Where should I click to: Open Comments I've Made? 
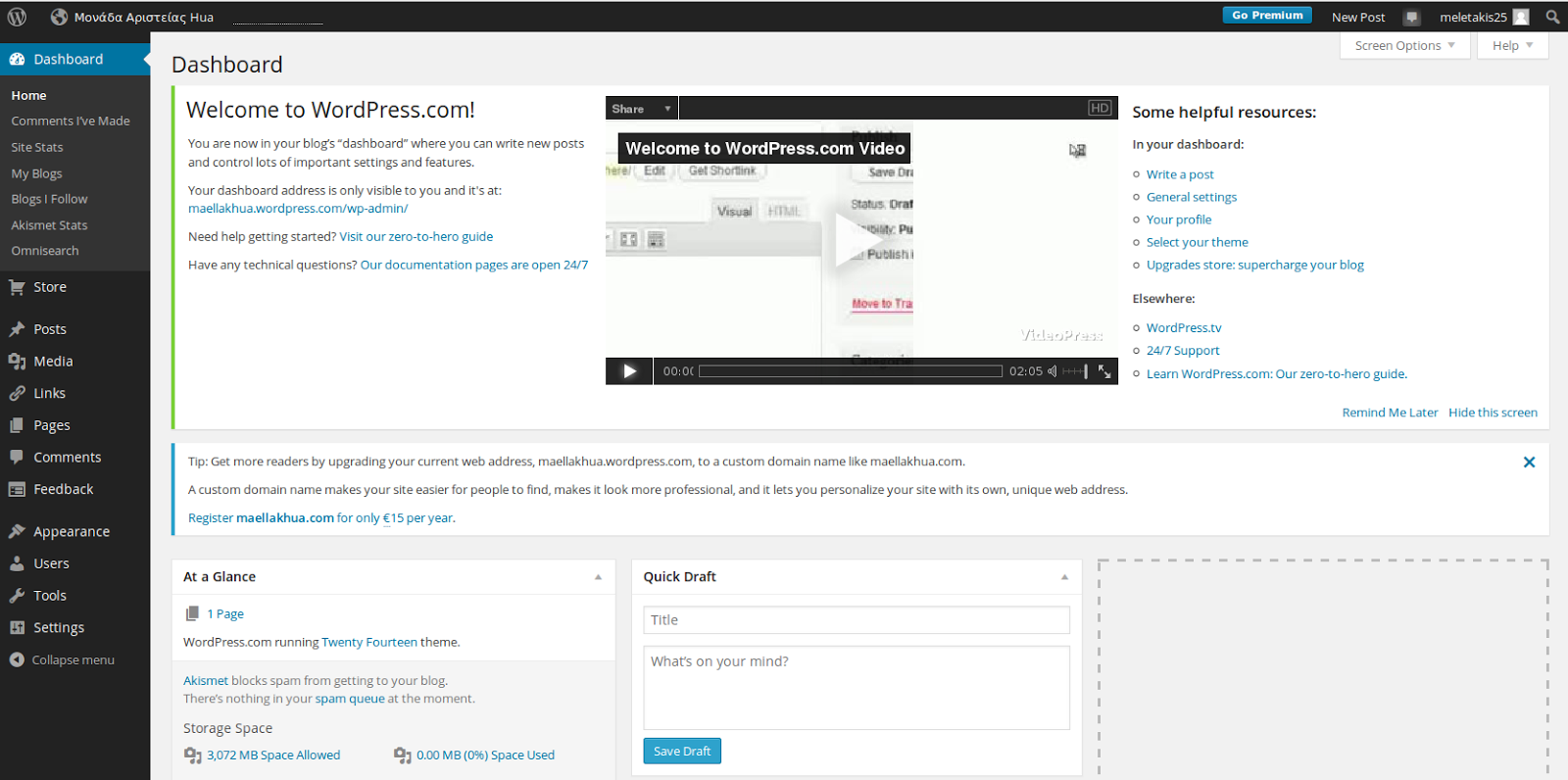[71, 121]
